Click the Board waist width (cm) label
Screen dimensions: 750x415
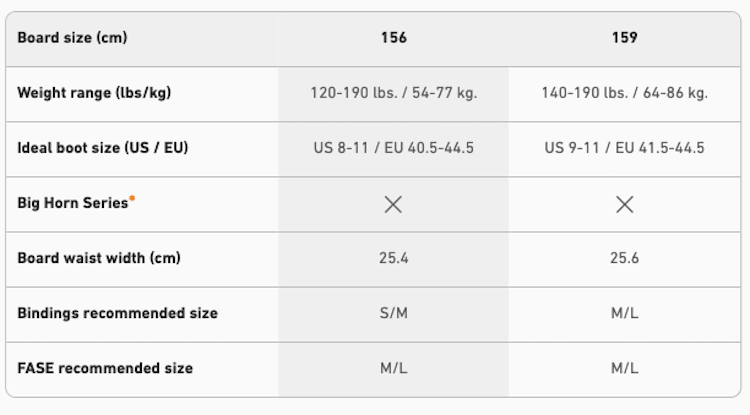[x=98, y=258]
